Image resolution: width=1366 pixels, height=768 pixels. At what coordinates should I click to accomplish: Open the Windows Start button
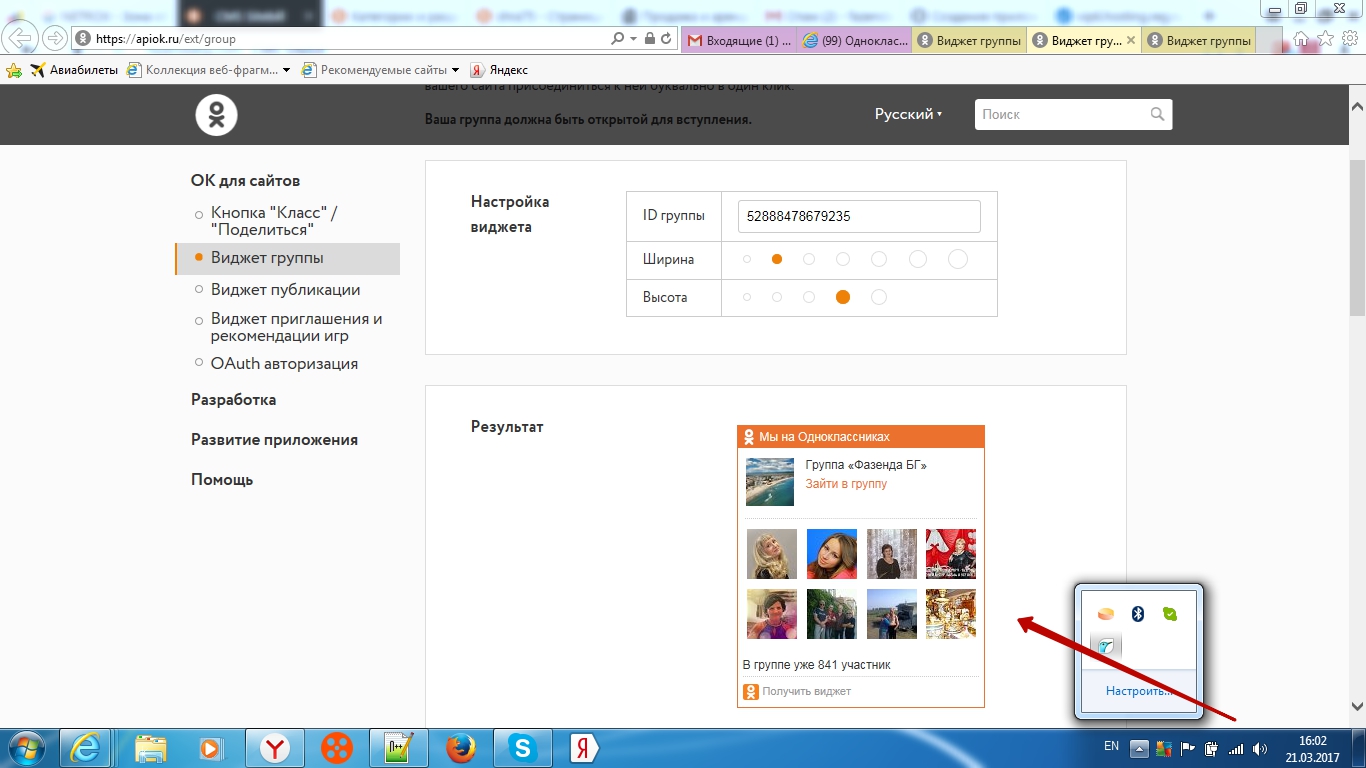coord(27,747)
